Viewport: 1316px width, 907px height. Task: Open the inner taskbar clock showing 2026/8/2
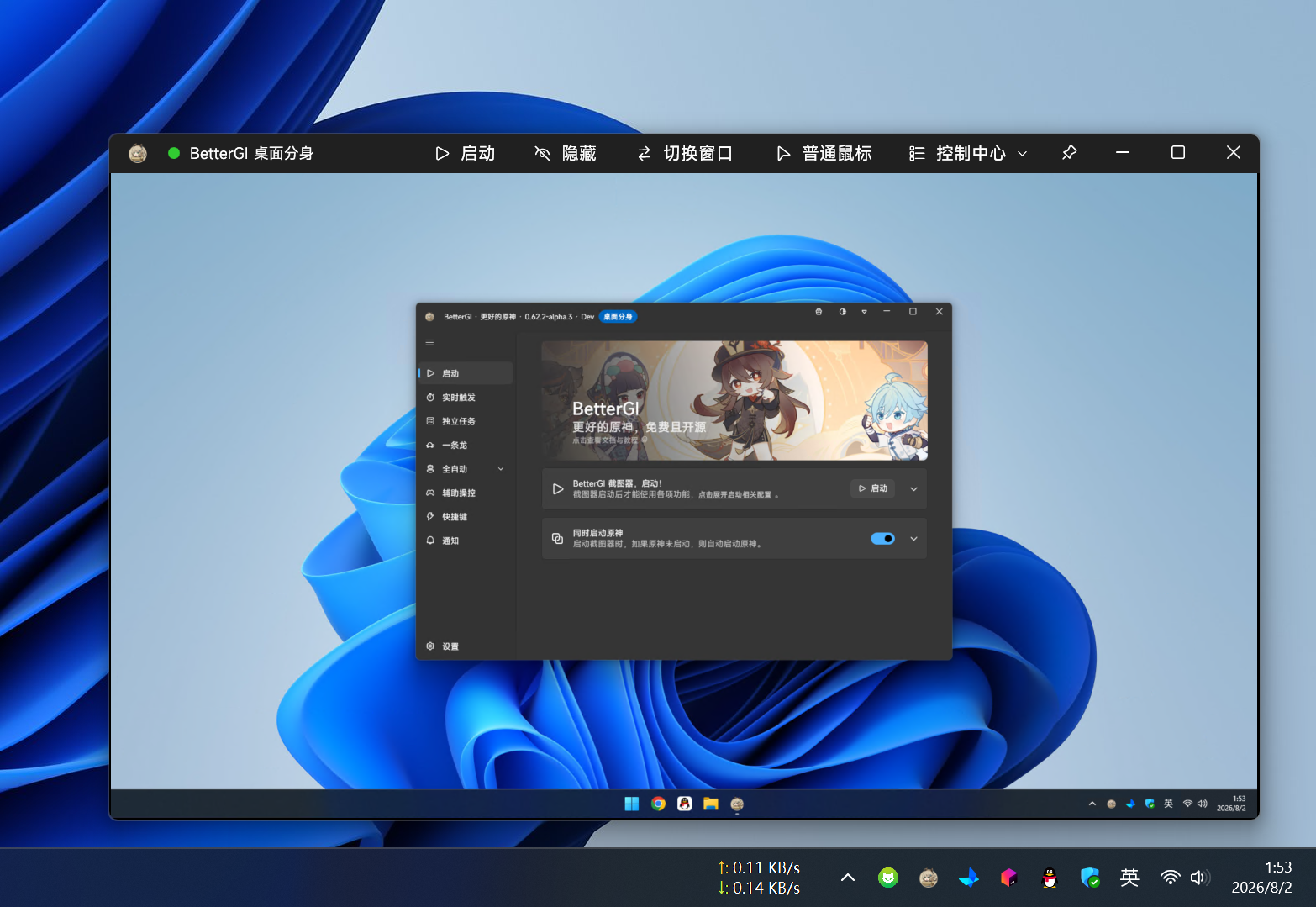(x=1231, y=804)
